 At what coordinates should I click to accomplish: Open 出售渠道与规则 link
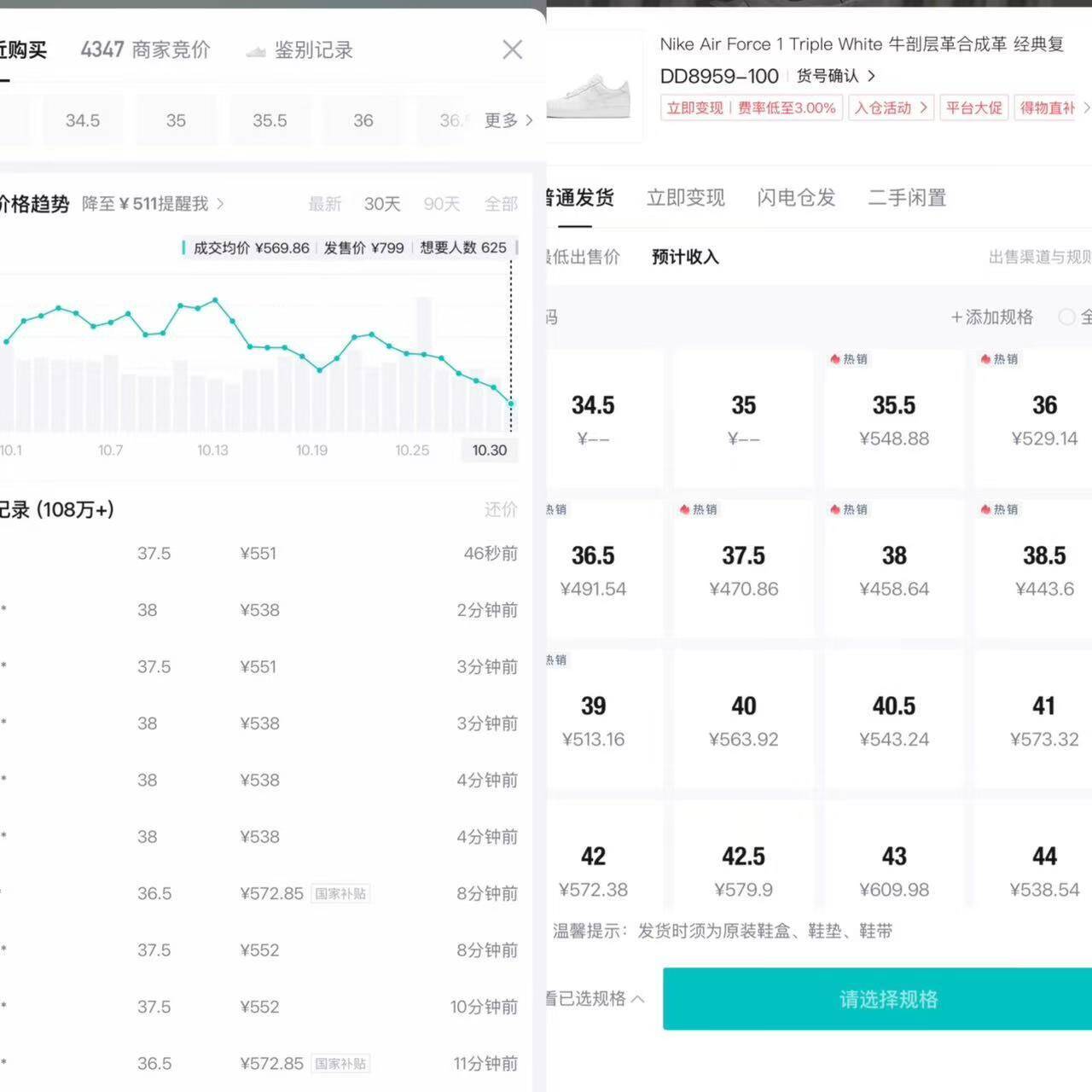coord(1040,257)
